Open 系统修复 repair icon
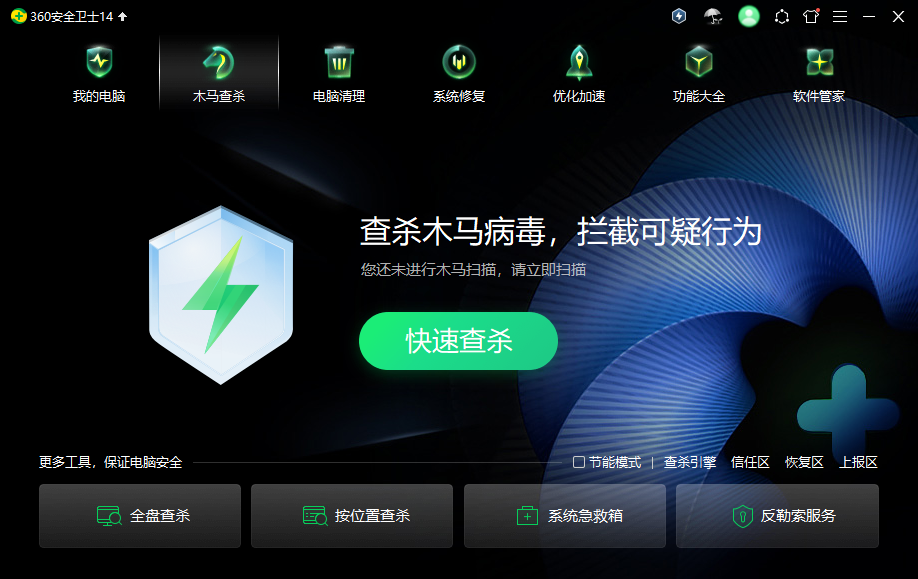This screenshot has height=579, width=918. [459, 62]
